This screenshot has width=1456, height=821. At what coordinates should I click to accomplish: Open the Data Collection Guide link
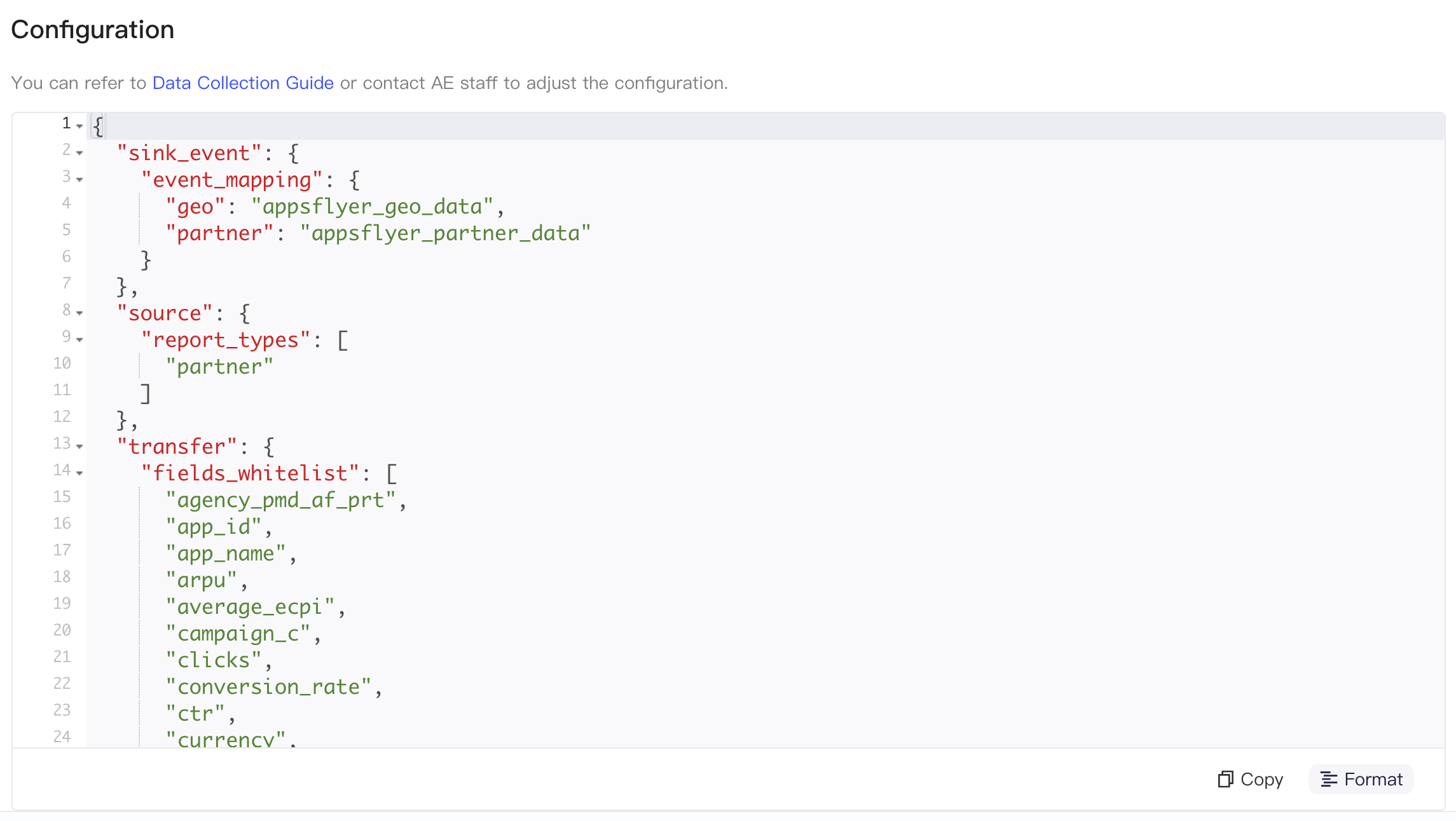tap(243, 83)
